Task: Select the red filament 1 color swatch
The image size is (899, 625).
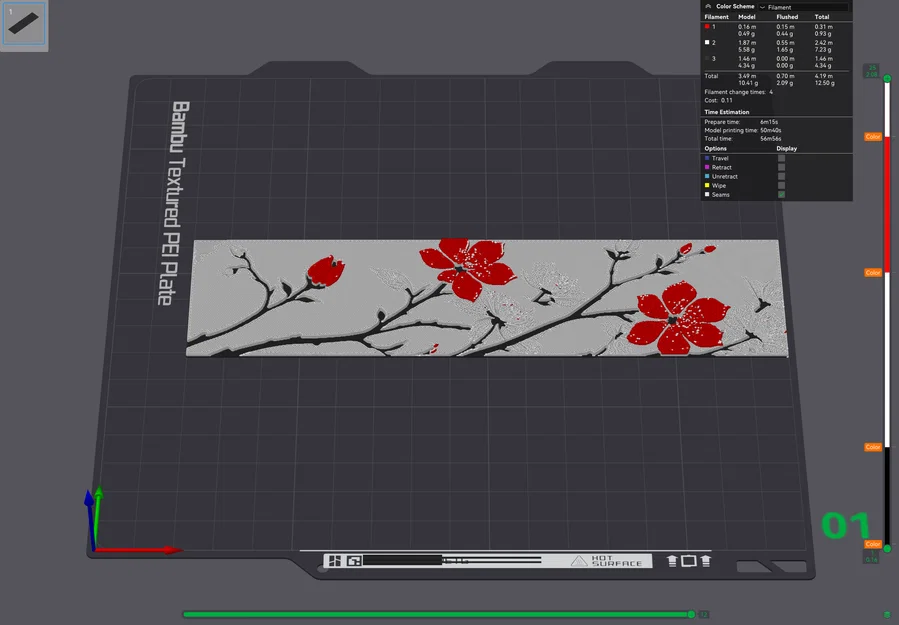Action: pyautogui.click(x=706, y=24)
